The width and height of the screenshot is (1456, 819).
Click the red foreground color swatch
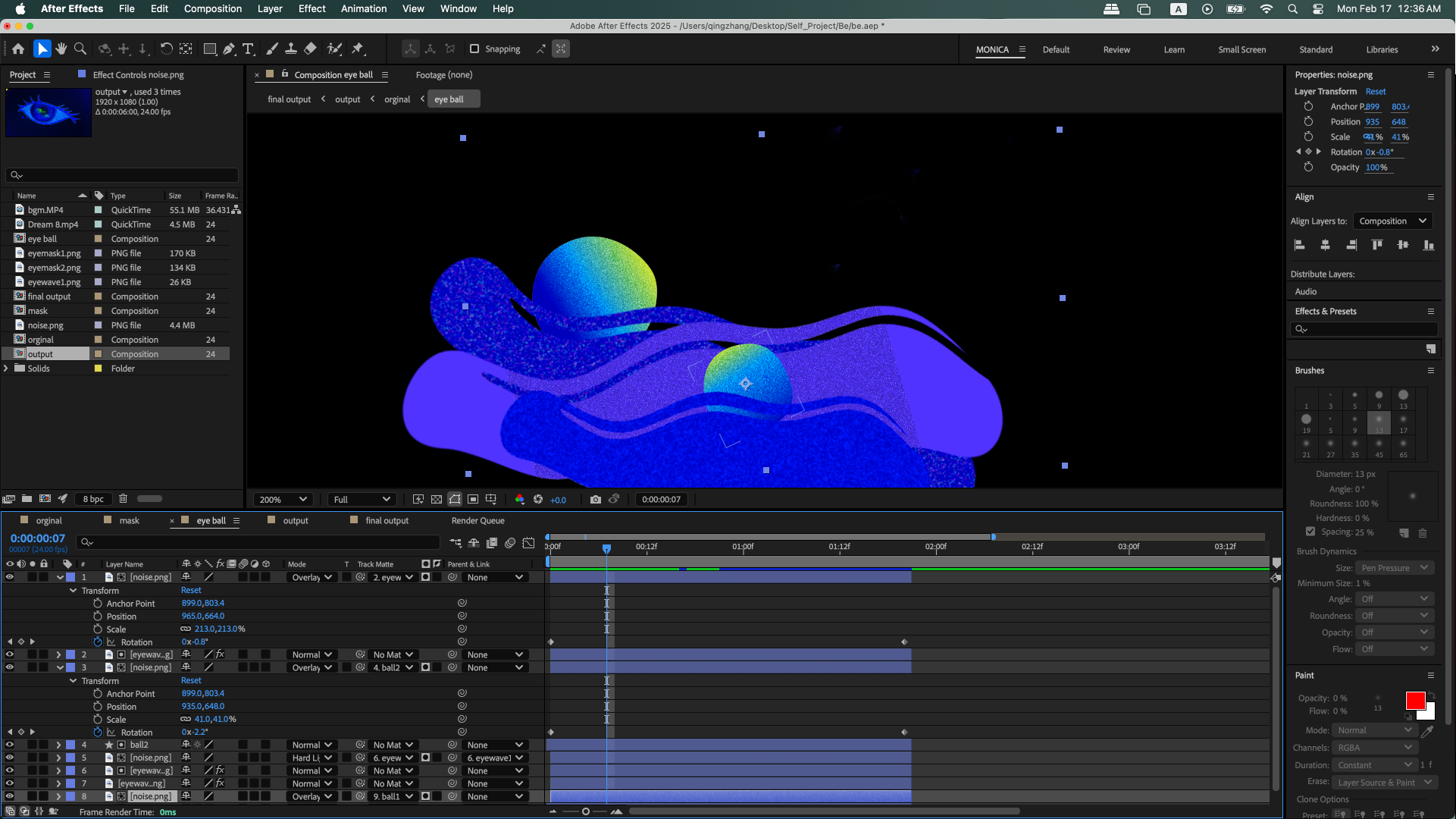pyautogui.click(x=1414, y=701)
